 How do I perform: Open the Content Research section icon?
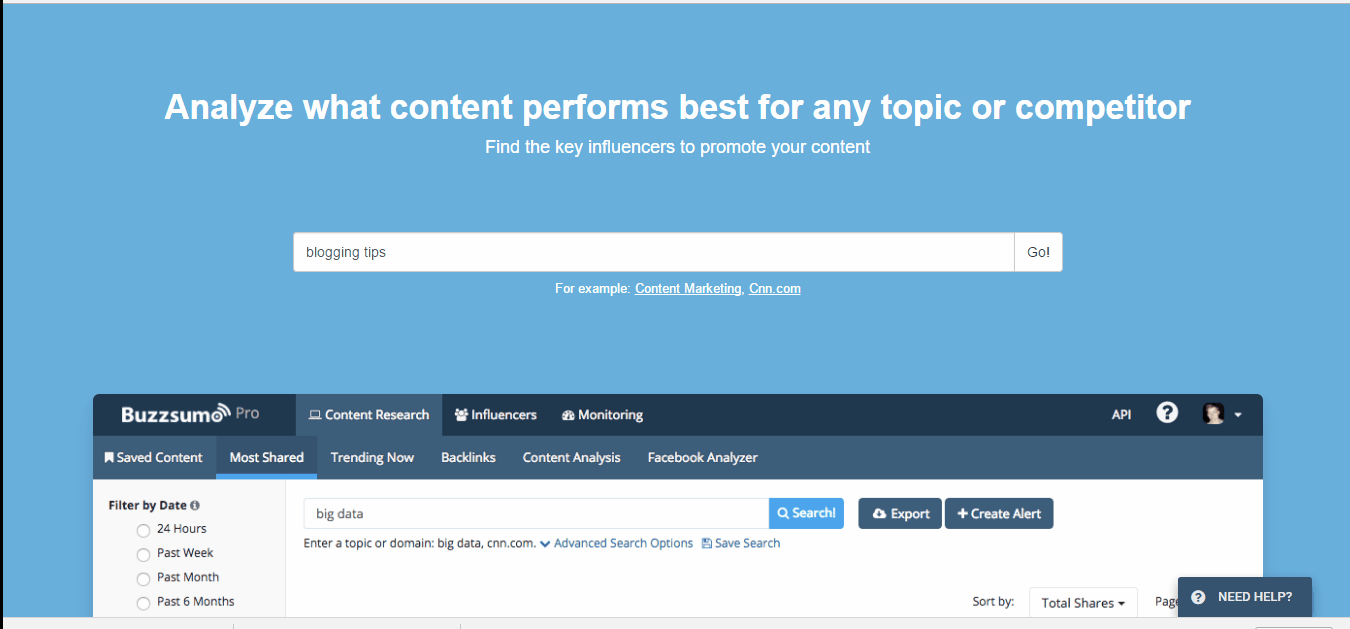click(x=315, y=414)
